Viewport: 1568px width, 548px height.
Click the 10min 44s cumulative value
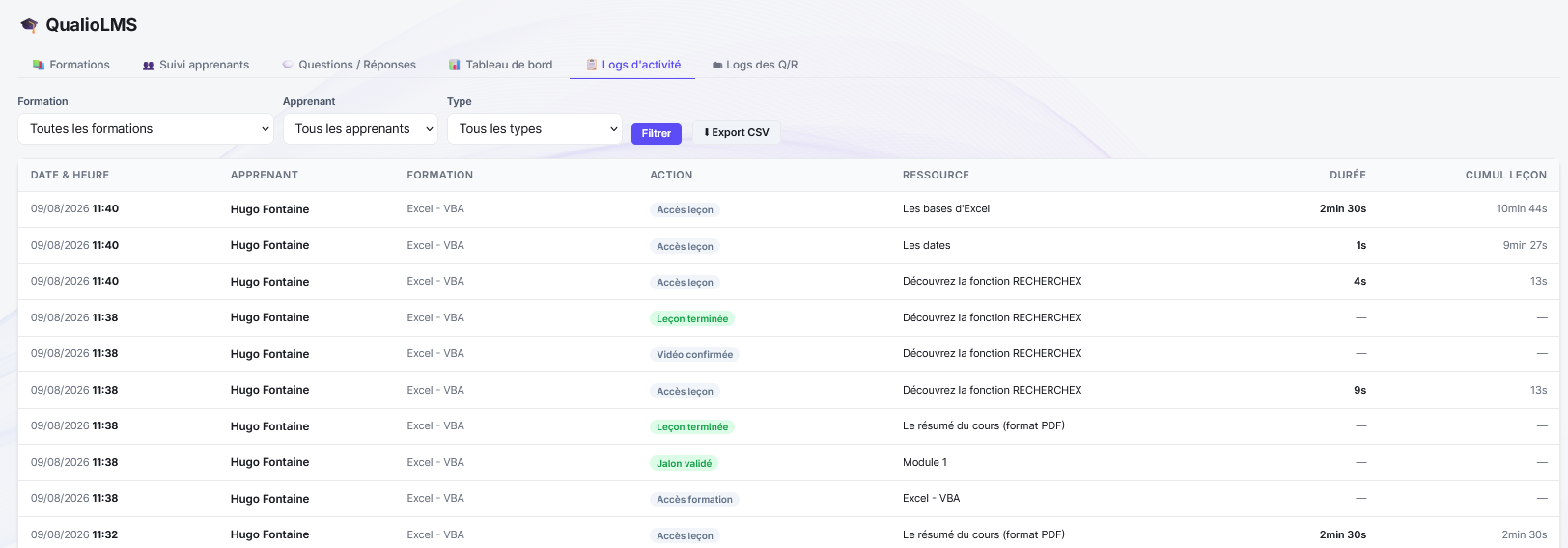click(x=1522, y=208)
